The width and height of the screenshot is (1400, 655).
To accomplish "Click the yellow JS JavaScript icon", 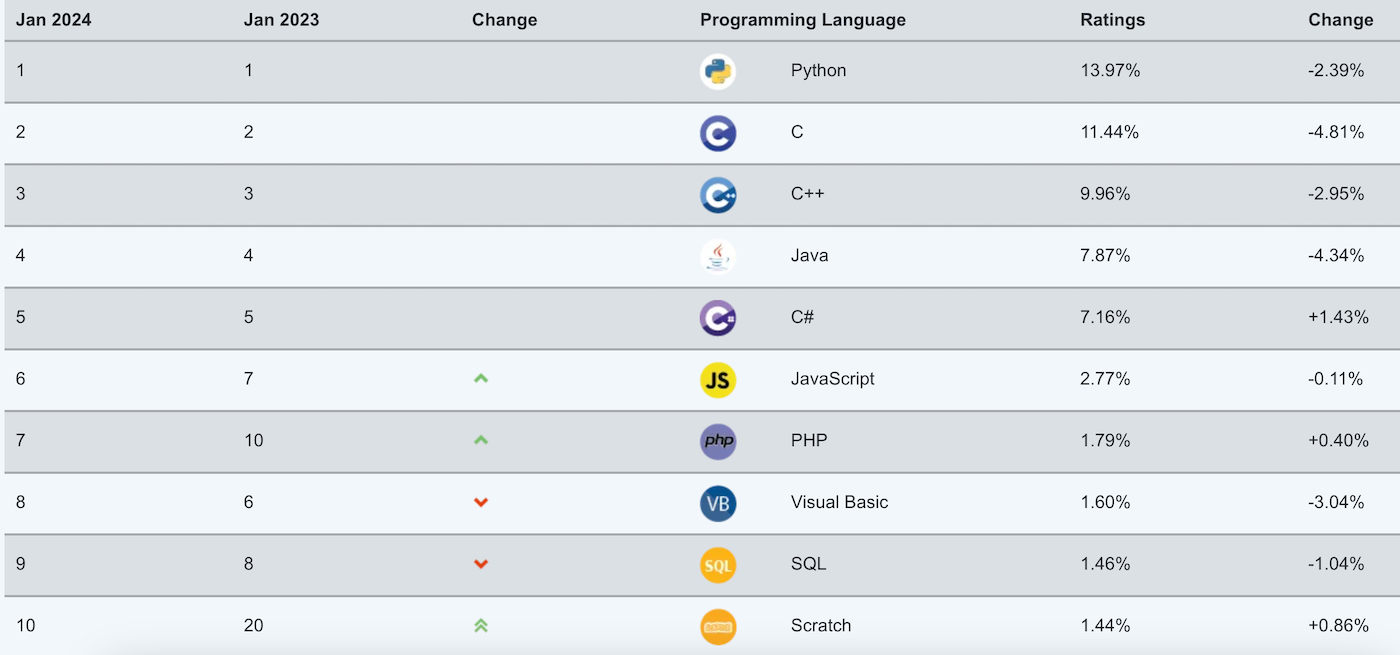I will point(718,379).
